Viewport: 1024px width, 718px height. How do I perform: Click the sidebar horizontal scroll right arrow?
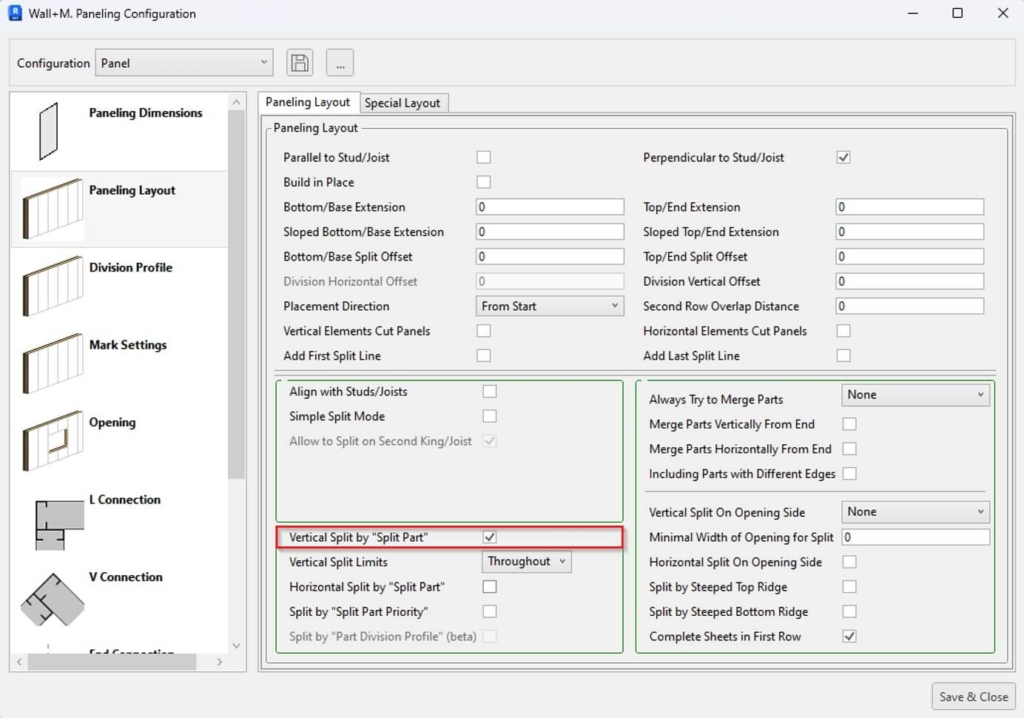coord(219,662)
